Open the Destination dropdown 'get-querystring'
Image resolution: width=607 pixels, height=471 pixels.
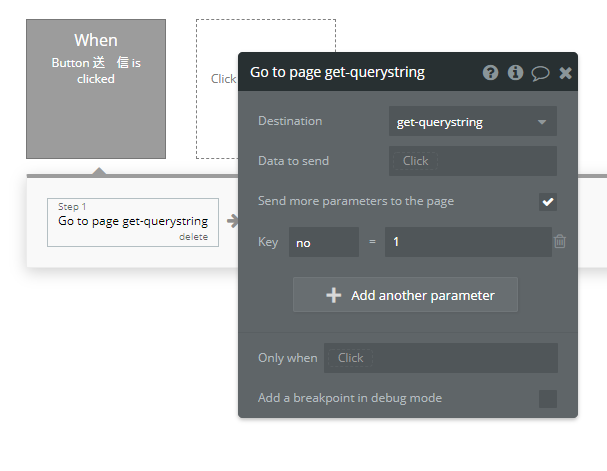coord(473,121)
